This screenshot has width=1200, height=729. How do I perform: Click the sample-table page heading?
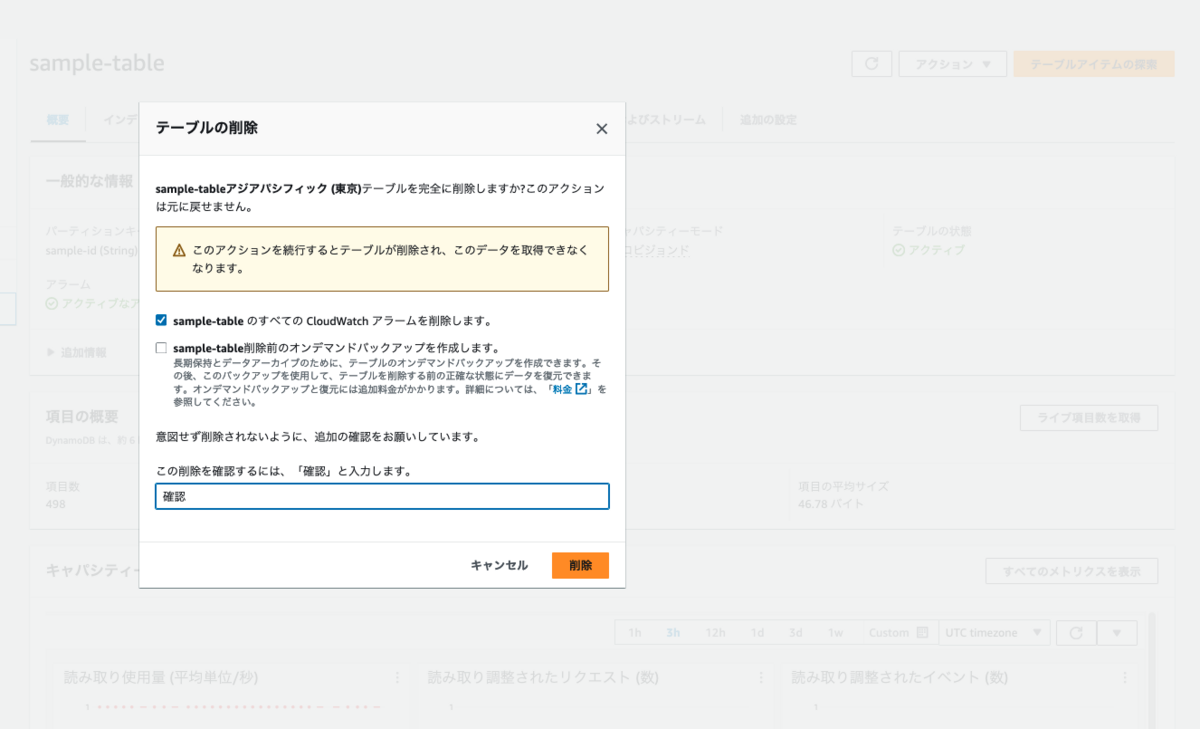click(97, 63)
